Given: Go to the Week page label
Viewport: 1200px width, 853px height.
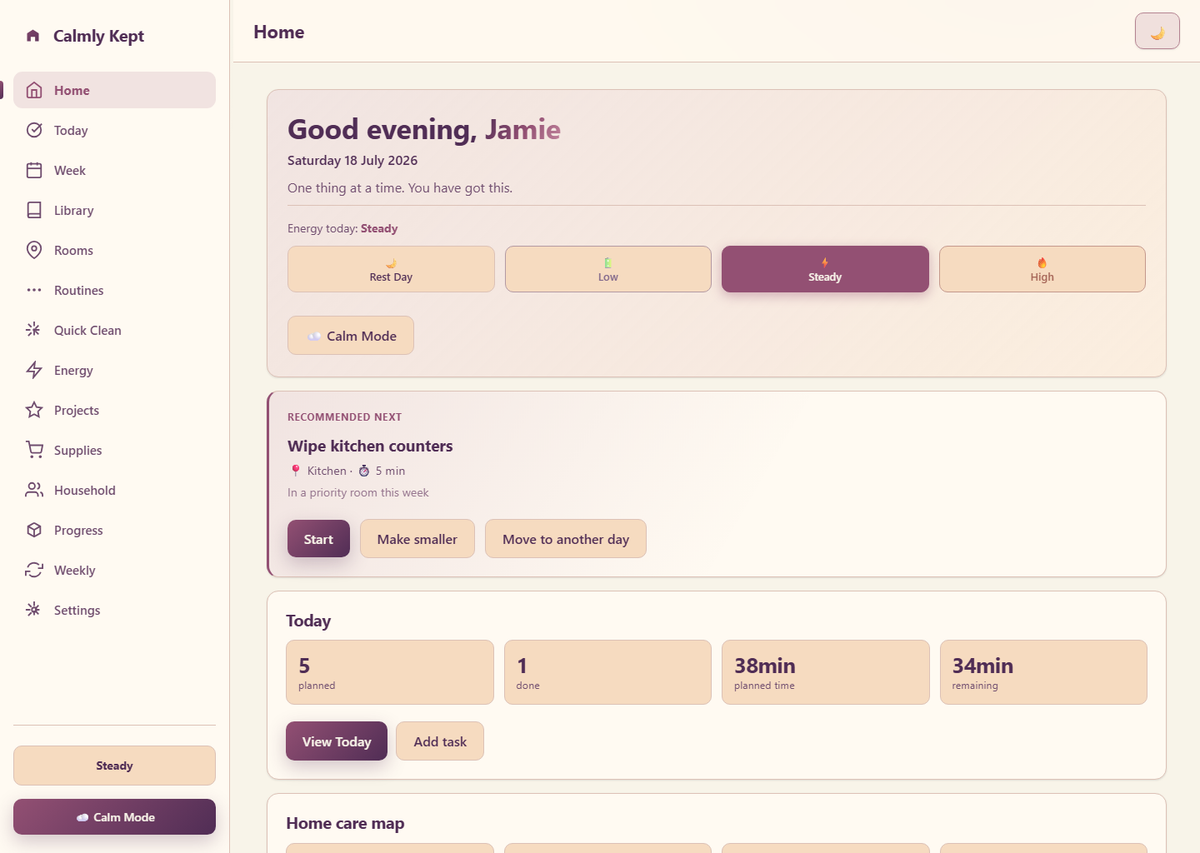Looking at the screenshot, I should point(70,170).
